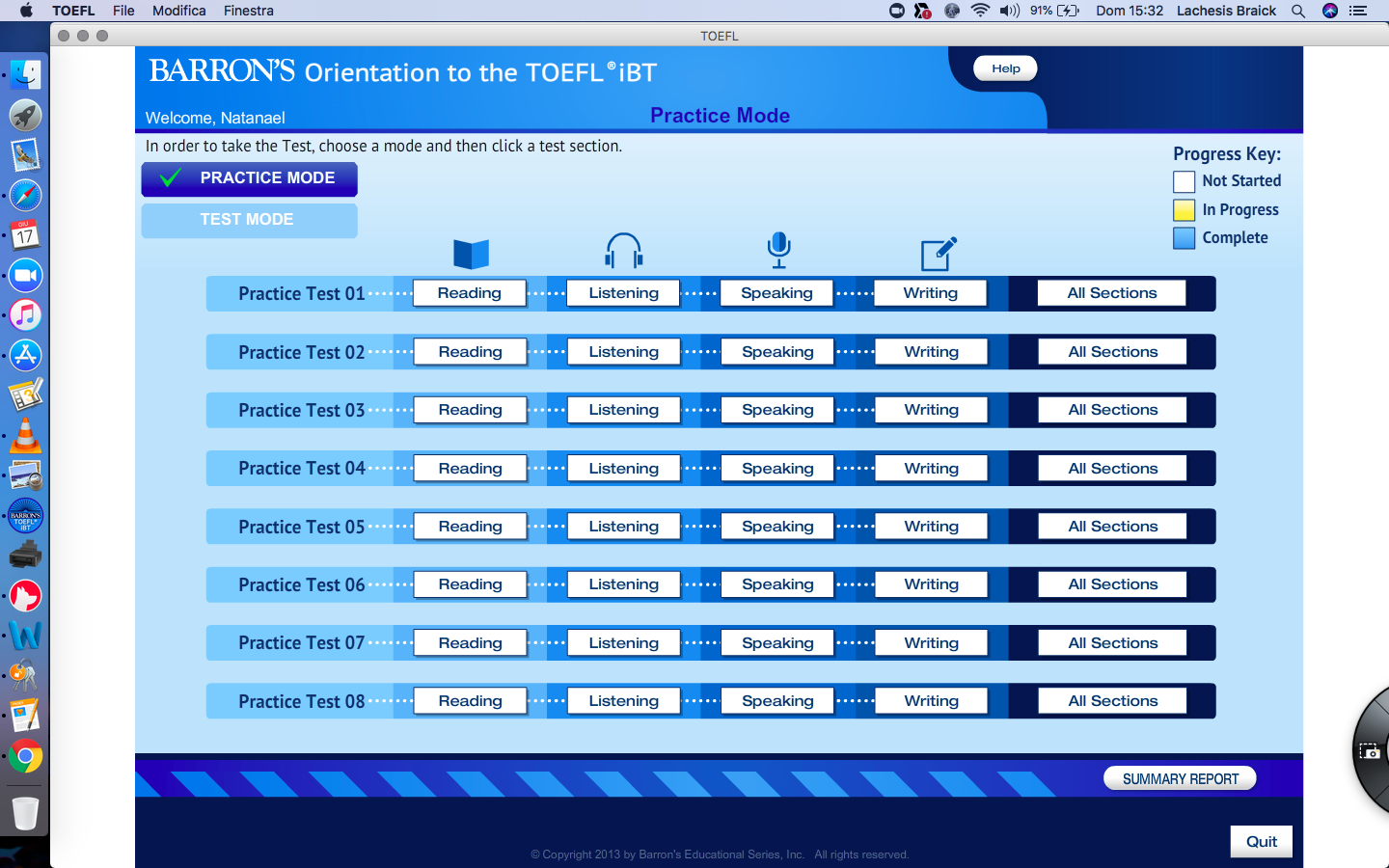Click Practice Test 02 Reading button

(470, 352)
